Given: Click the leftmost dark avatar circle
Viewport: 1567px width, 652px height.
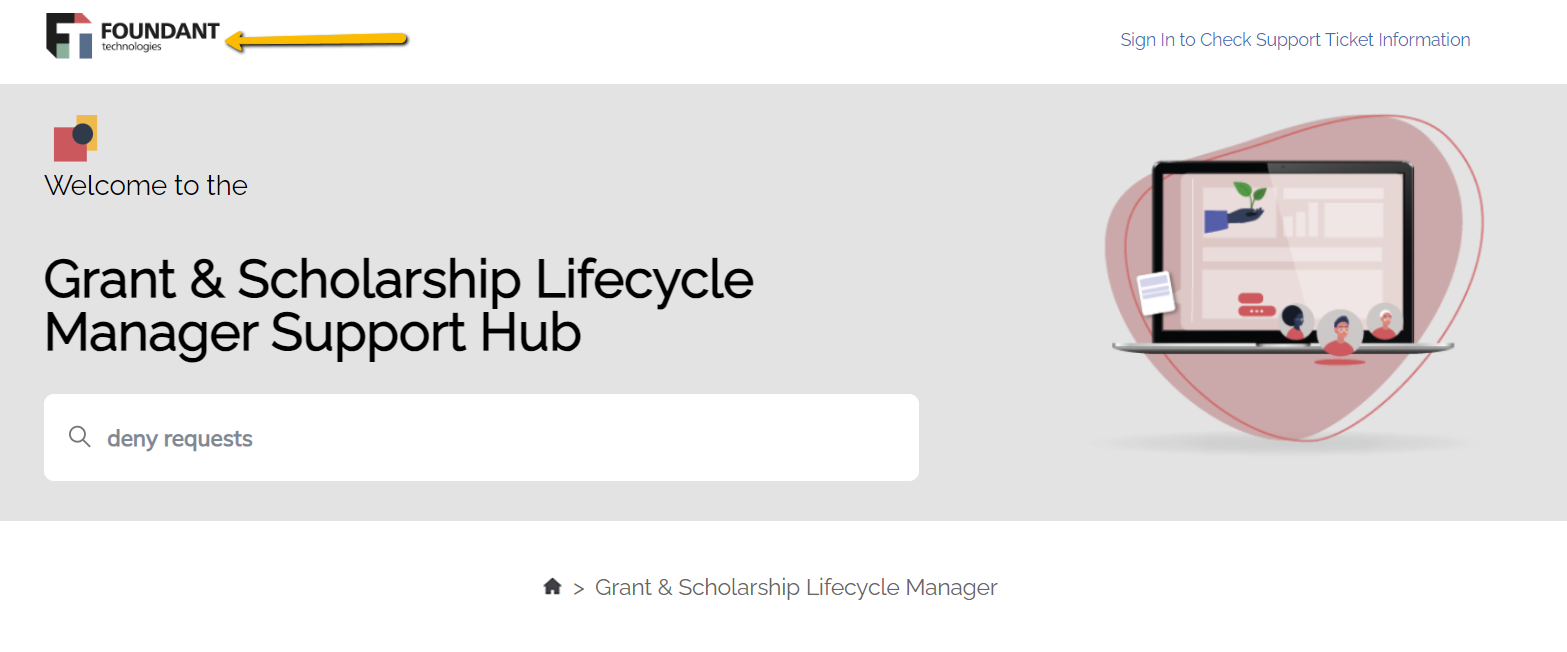Looking at the screenshot, I should [x=1295, y=322].
